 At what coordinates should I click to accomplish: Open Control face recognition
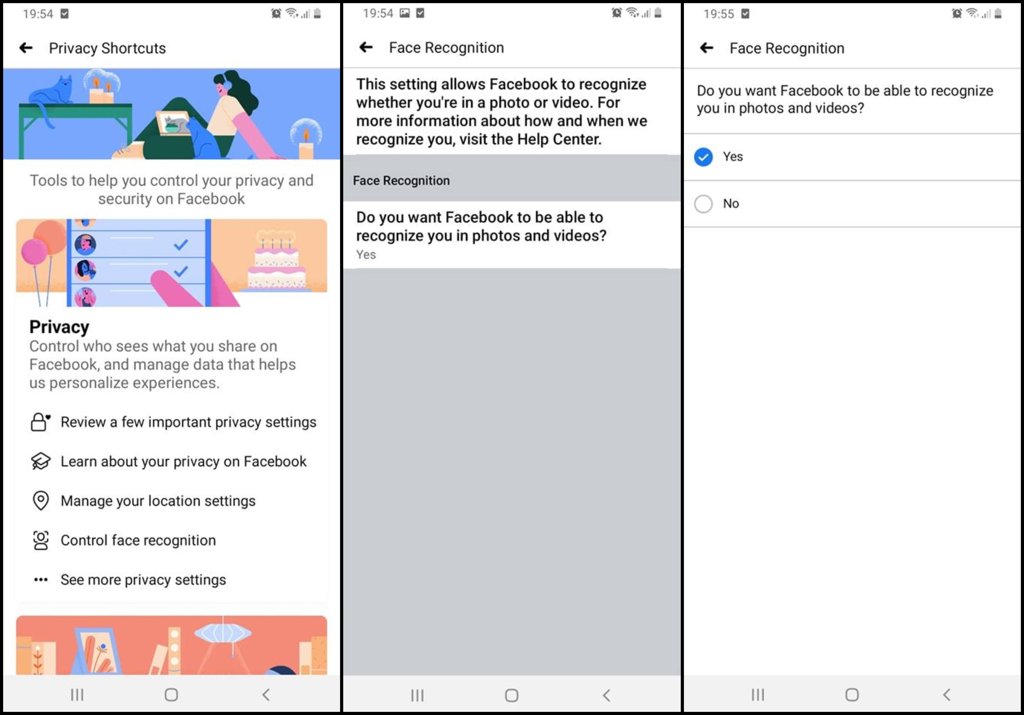(138, 540)
